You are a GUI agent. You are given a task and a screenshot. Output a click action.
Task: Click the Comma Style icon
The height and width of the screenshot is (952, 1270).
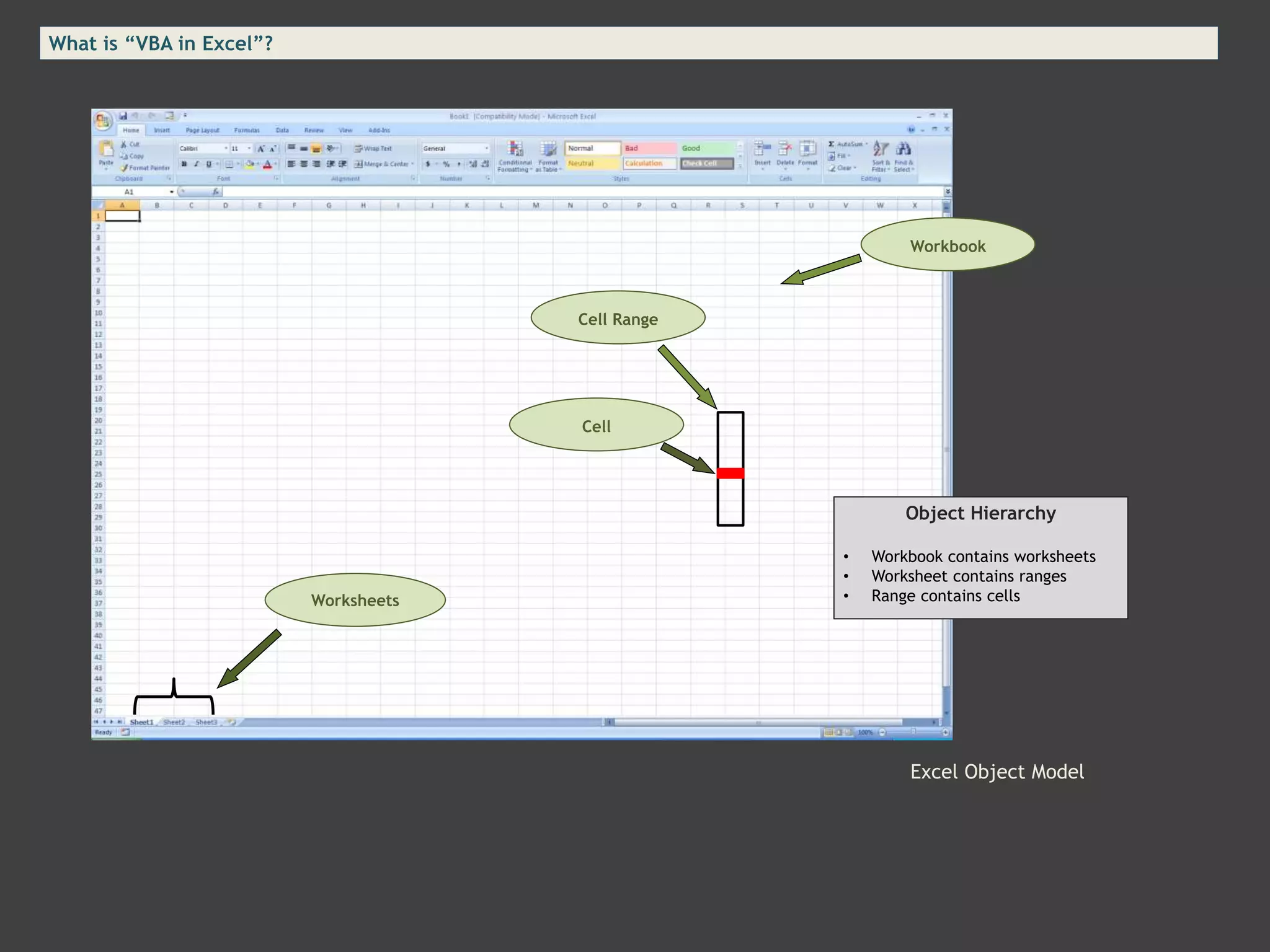[x=459, y=164]
